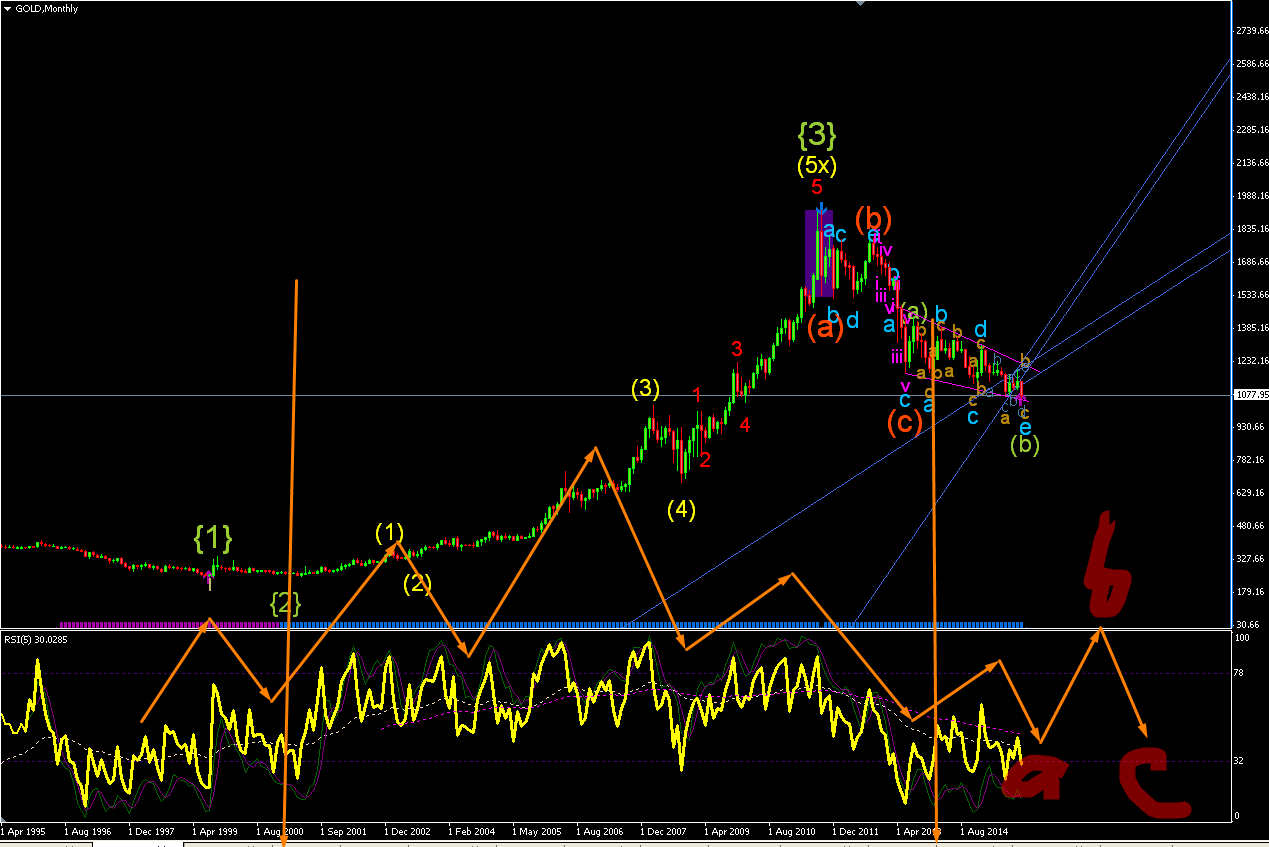1269x847 pixels.
Task: Select the yellow (1) wave label
Action: (x=390, y=531)
